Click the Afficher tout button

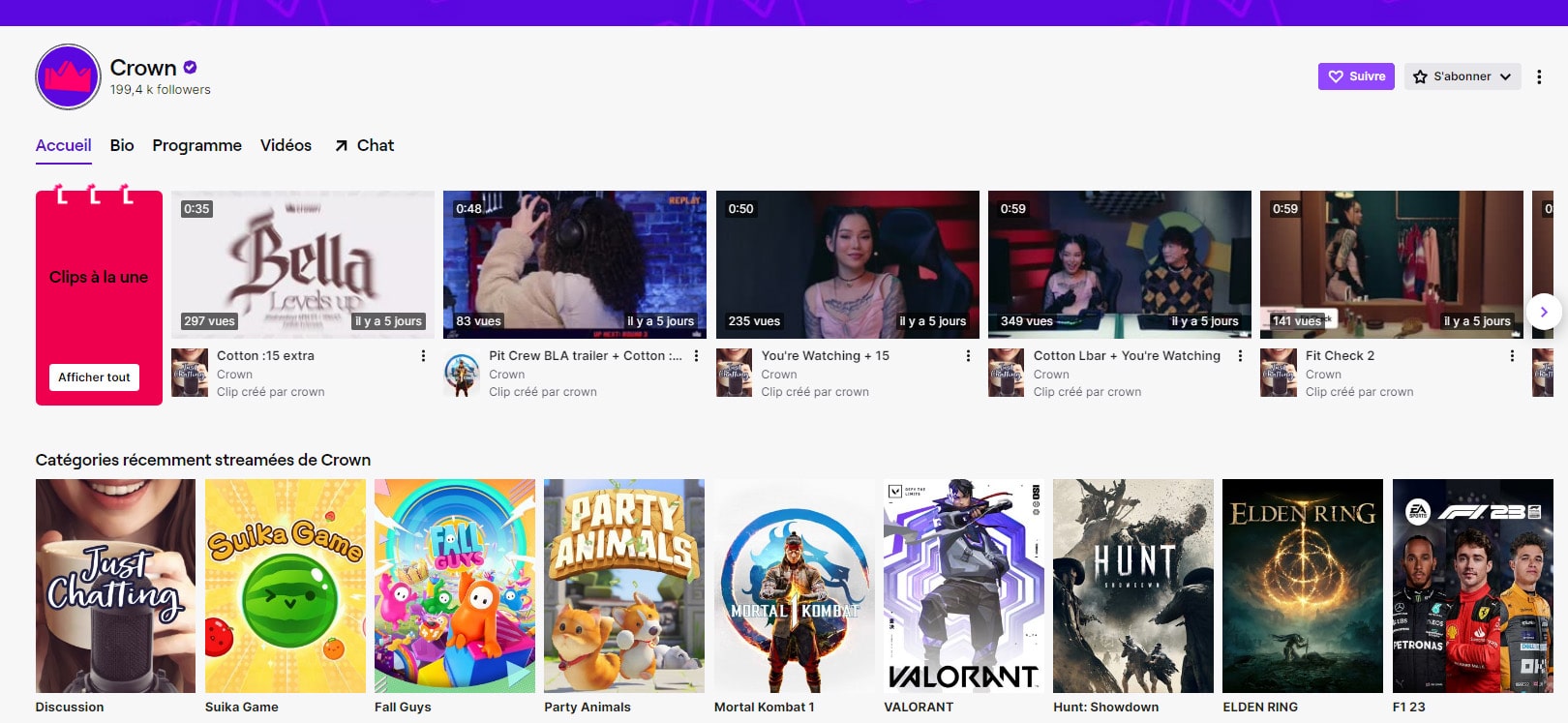point(94,377)
